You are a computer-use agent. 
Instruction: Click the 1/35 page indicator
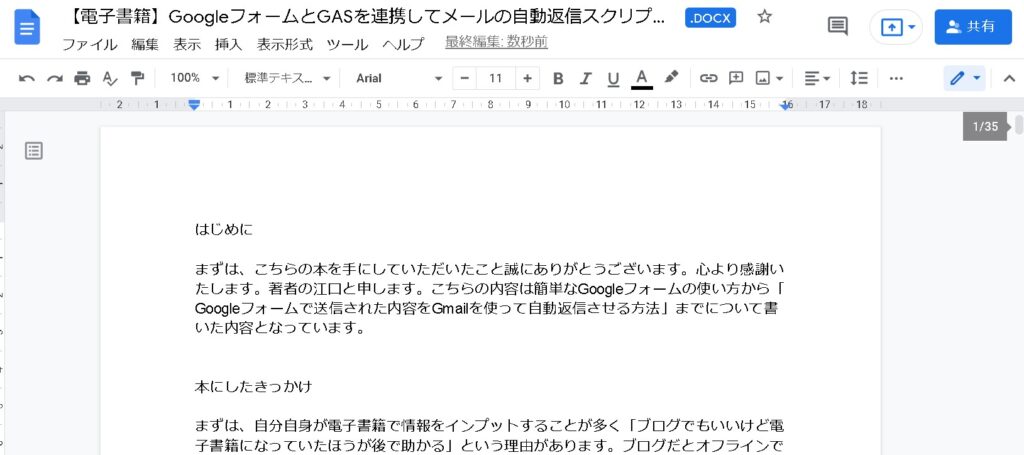click(x=985, y=127)
